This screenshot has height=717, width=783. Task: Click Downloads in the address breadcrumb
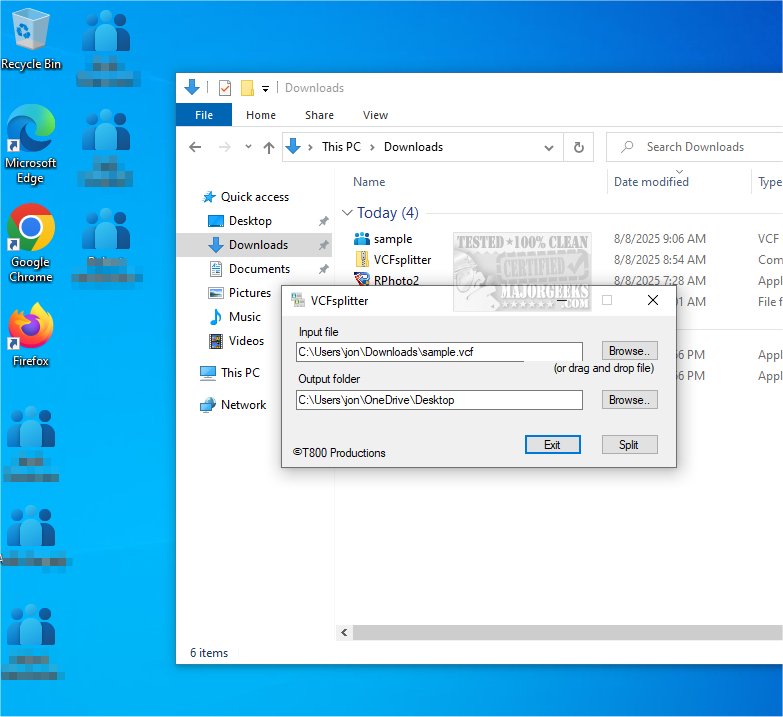coord(413,147)
